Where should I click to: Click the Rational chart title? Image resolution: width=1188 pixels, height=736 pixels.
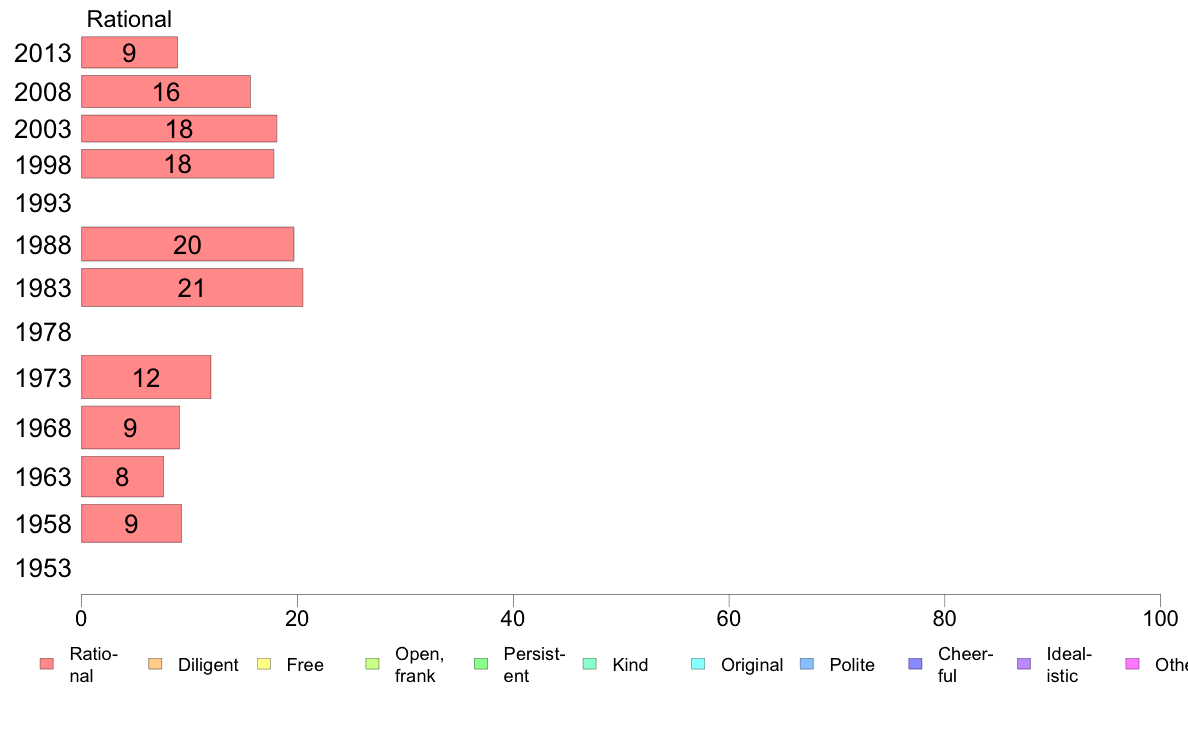point(129,19)
